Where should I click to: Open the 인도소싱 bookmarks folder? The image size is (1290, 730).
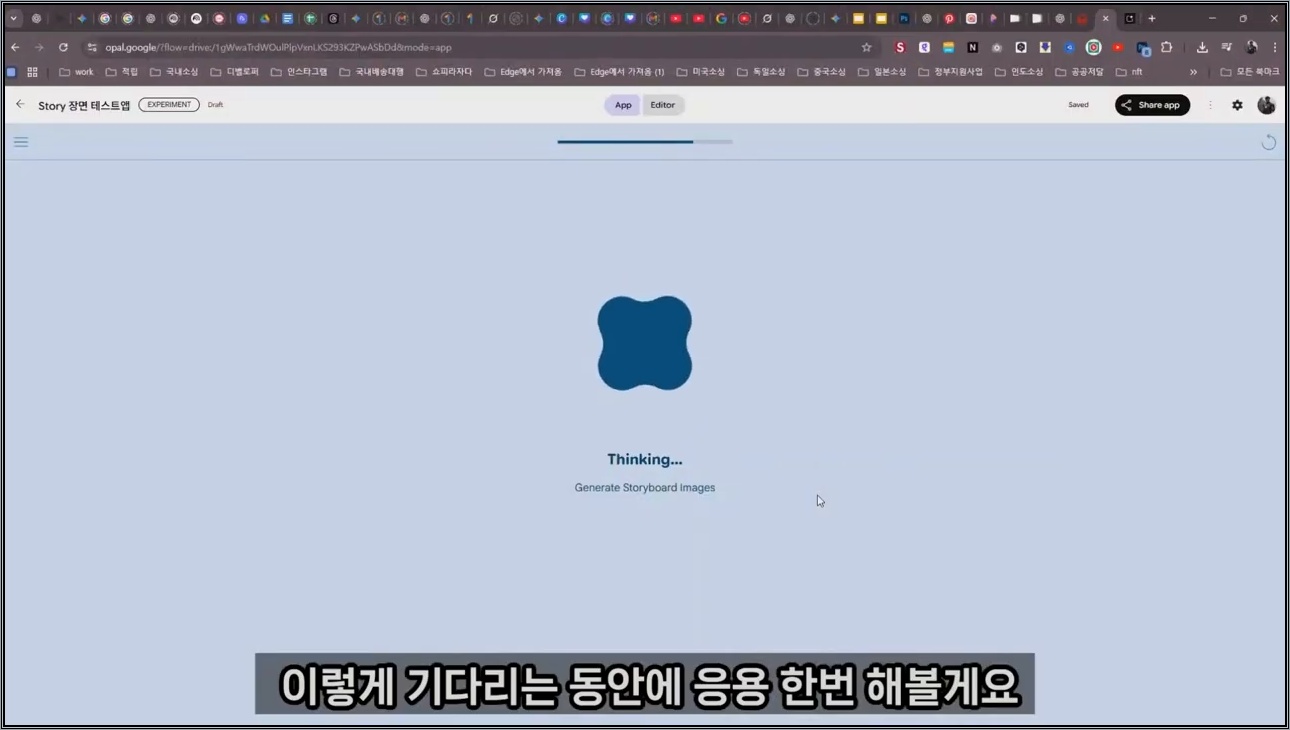(1018, 72)
